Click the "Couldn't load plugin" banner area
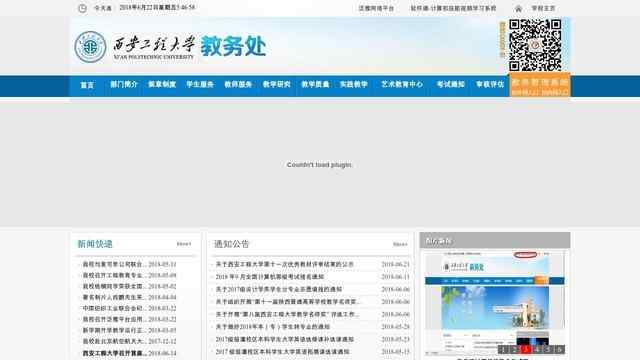Screen dimensions: 640x360 pyautogui.click(x=320, y=165)
